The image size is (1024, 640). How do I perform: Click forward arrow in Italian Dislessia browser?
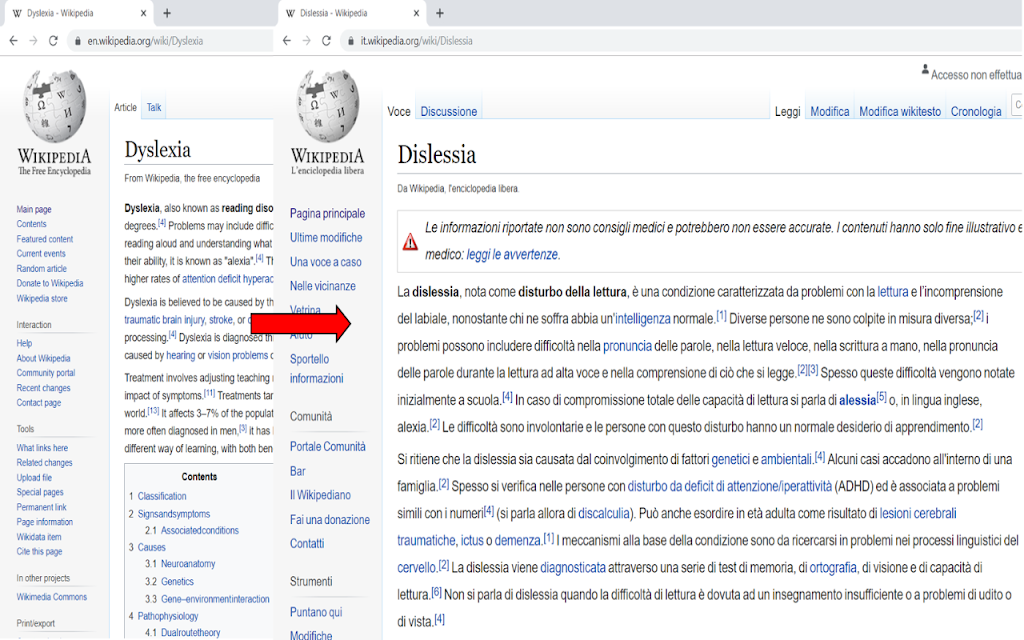pos(306,40)
